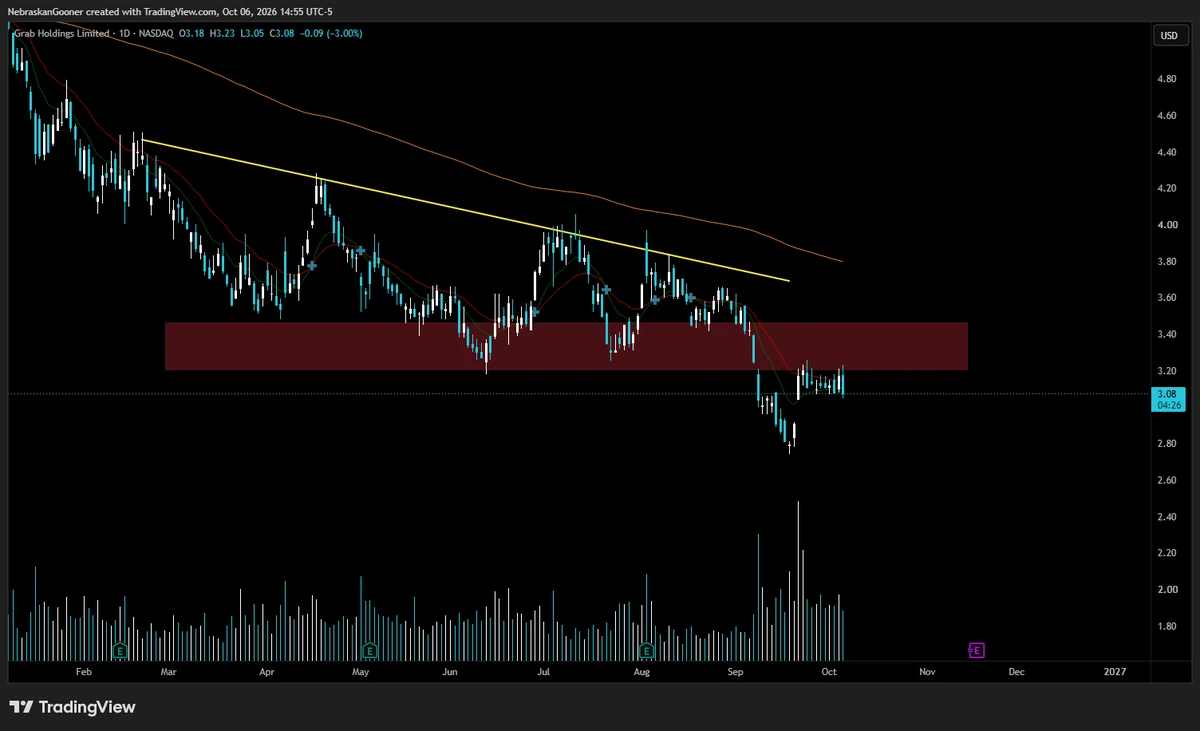This screenshot has width=1200, height=731.
Task: Select the dark red support zone rectangle
Action: [566, 346]
